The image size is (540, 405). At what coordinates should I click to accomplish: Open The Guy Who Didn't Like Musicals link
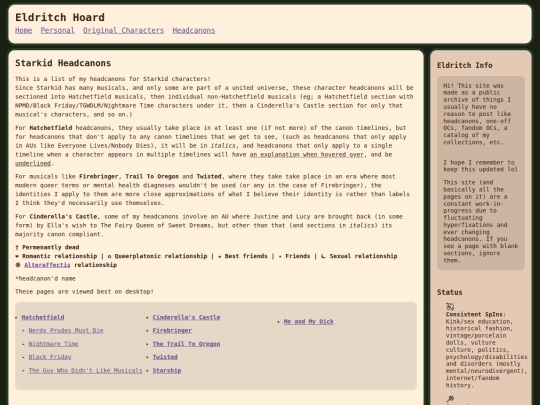[85, 371]
